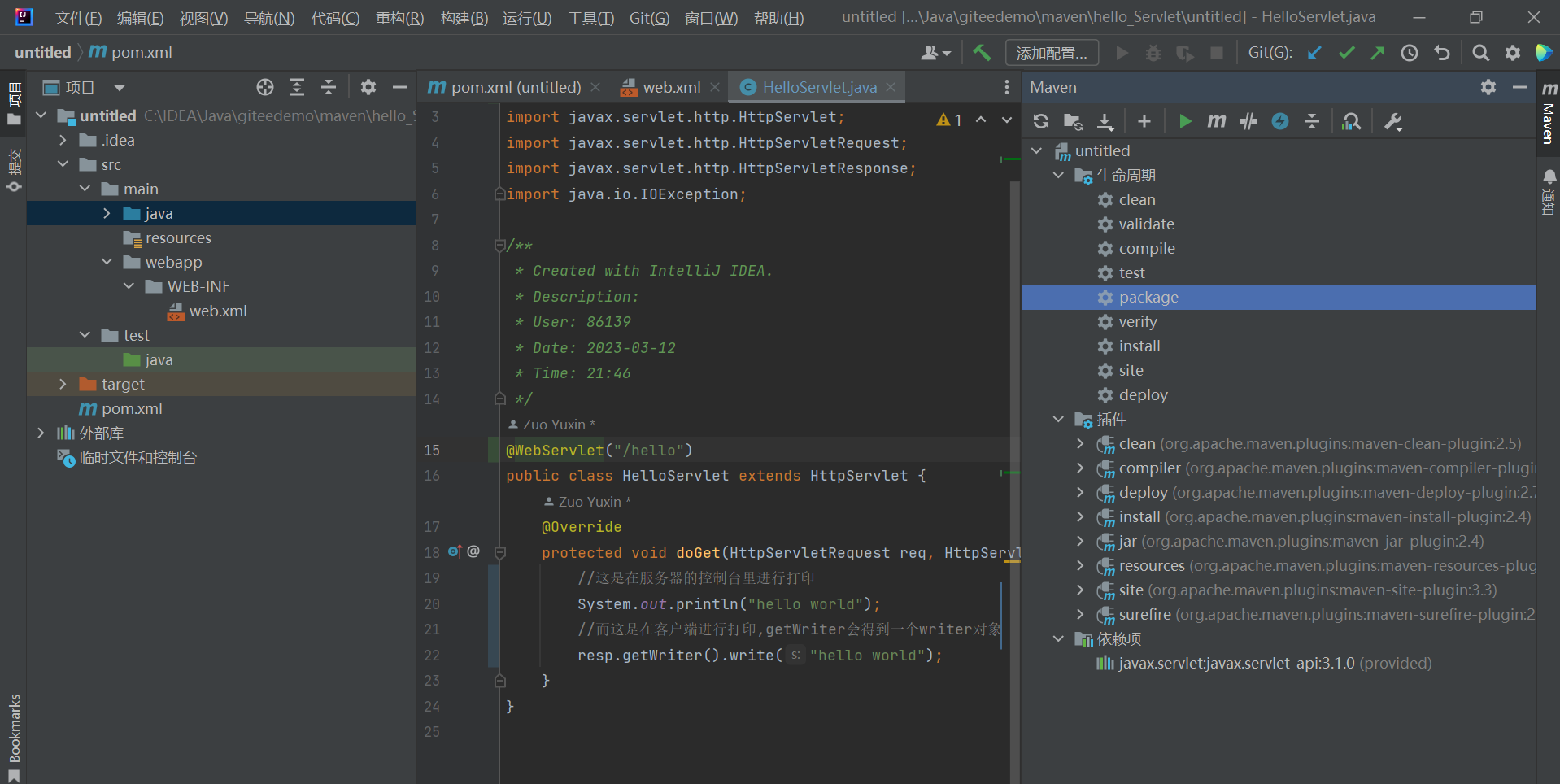The image size is (1560, 784).
Task: Expand the target folder
Action: tap(63, 384)
